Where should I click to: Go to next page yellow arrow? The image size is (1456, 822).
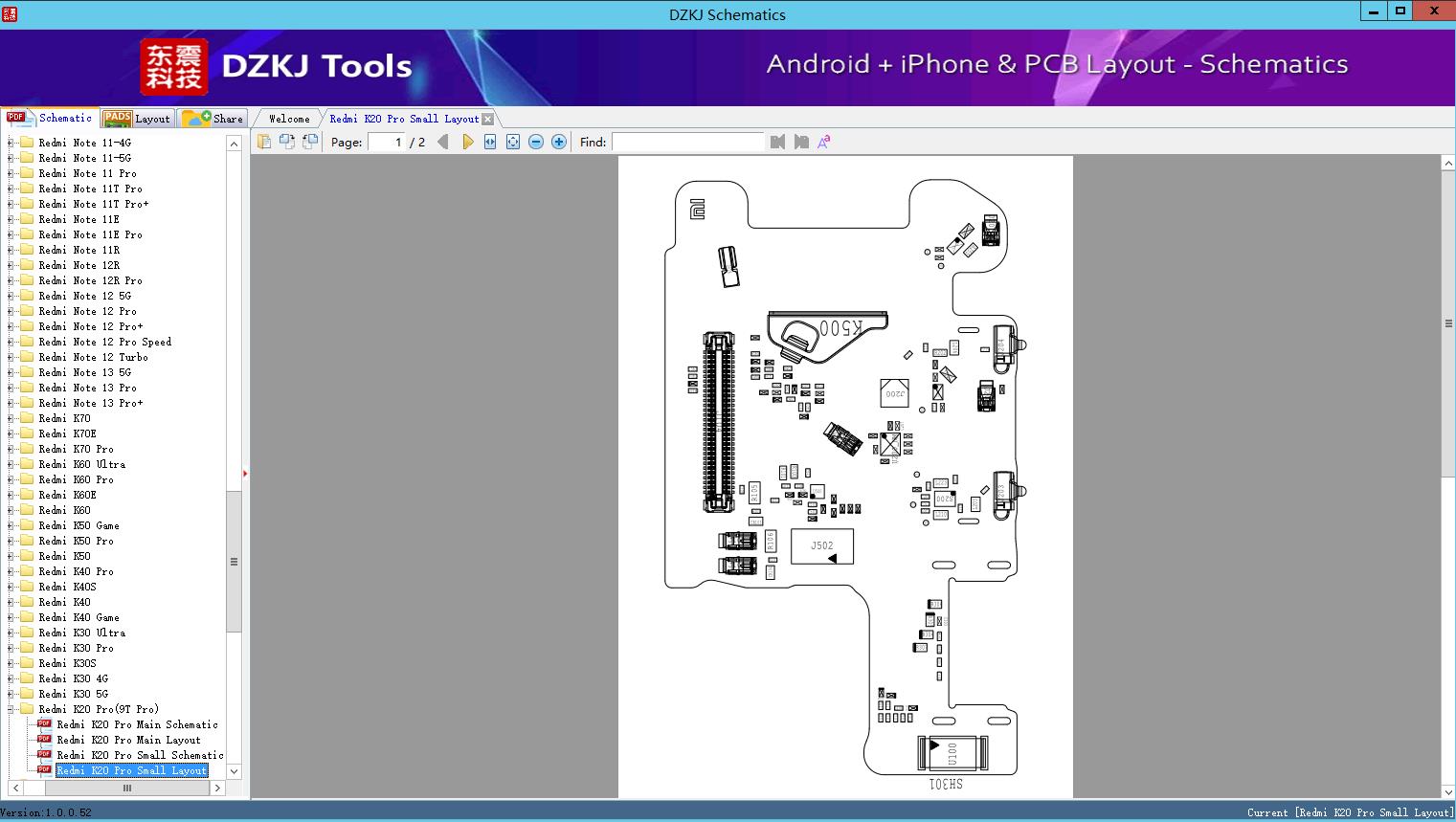pos(467,142)
